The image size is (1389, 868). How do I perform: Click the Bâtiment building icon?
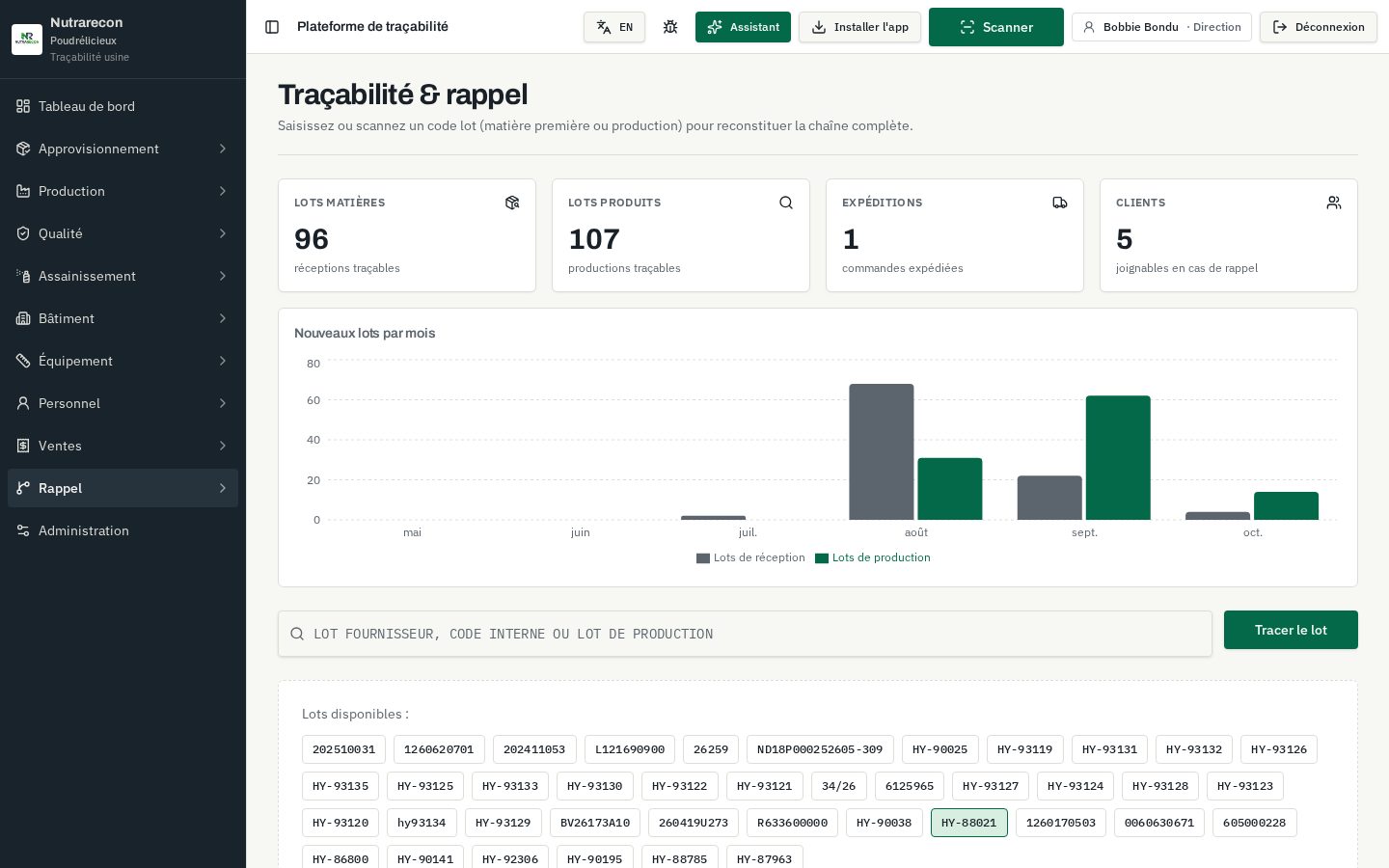click(23, 318)
